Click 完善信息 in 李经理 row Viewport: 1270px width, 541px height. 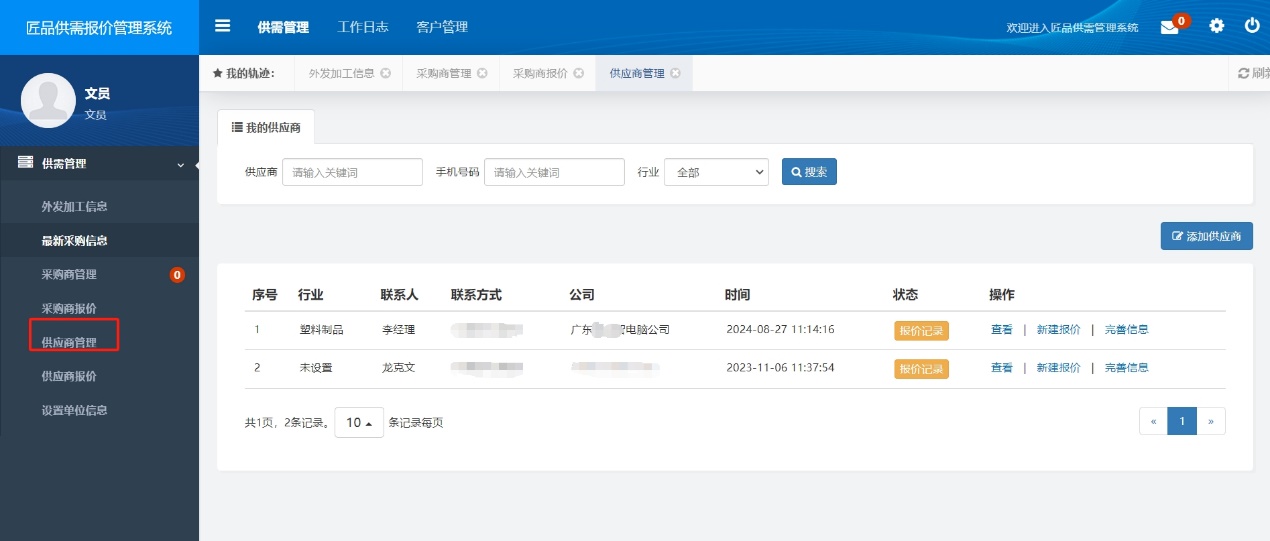[x=1126, y=329]
